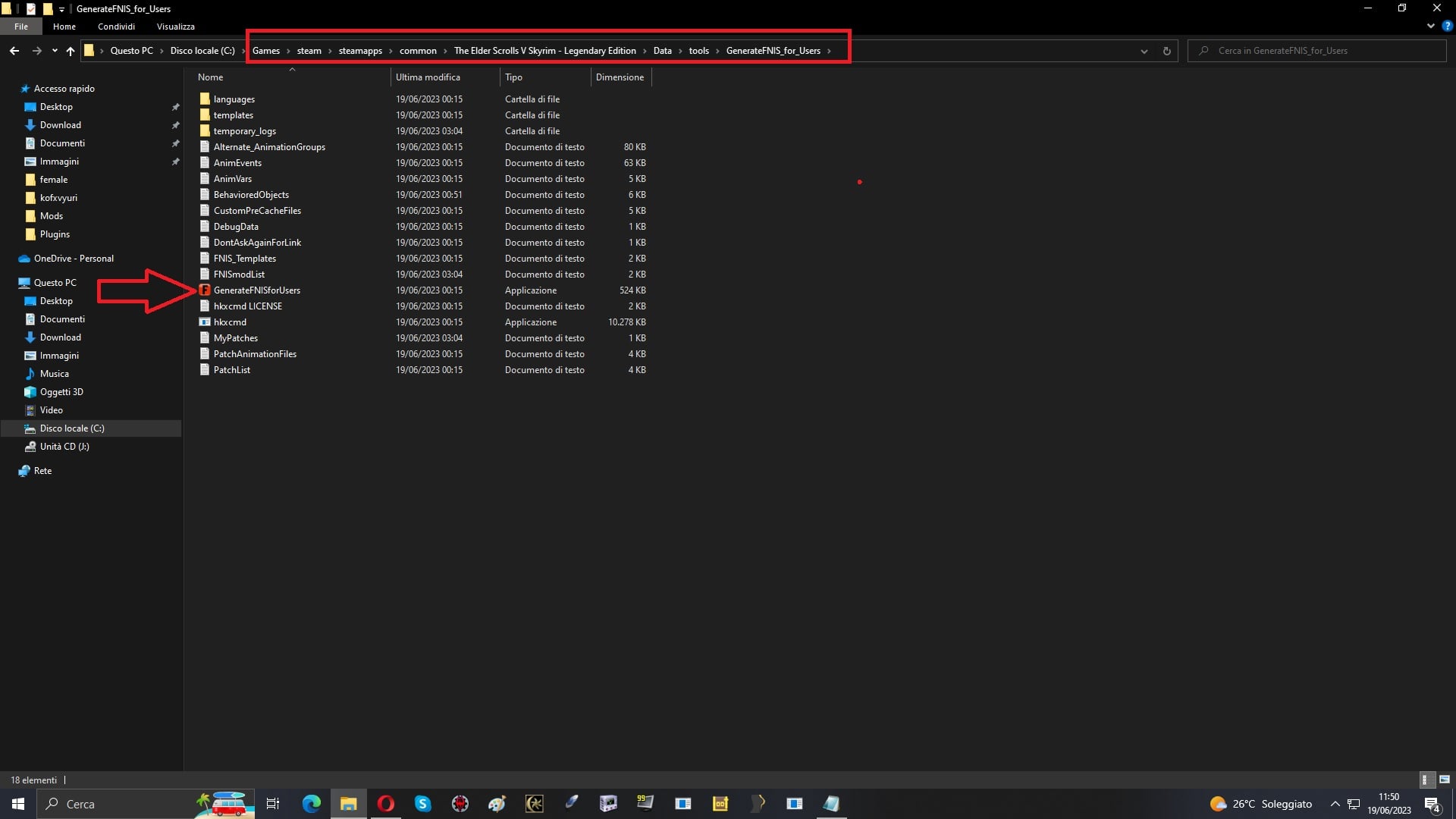Screen dimensions: 1456x819
Task: Expand chevron after steamapps breadcrumb
Action: pos(391,51)
